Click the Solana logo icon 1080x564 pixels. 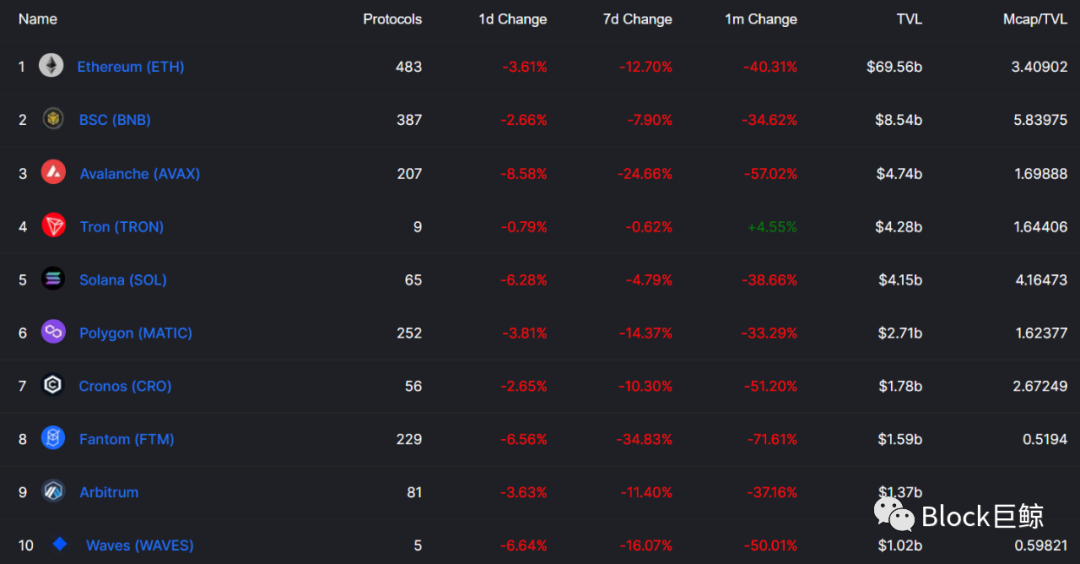point(53,279)
